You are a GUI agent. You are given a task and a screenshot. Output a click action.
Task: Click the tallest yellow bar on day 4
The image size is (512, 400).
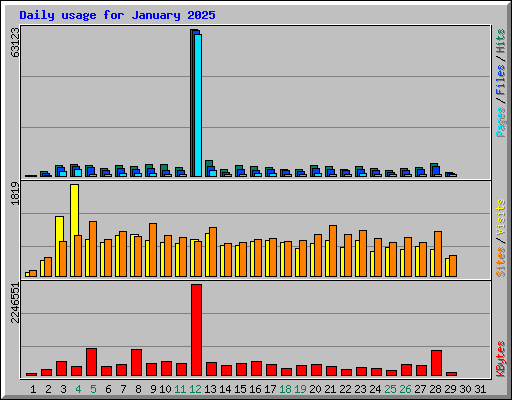75,230
